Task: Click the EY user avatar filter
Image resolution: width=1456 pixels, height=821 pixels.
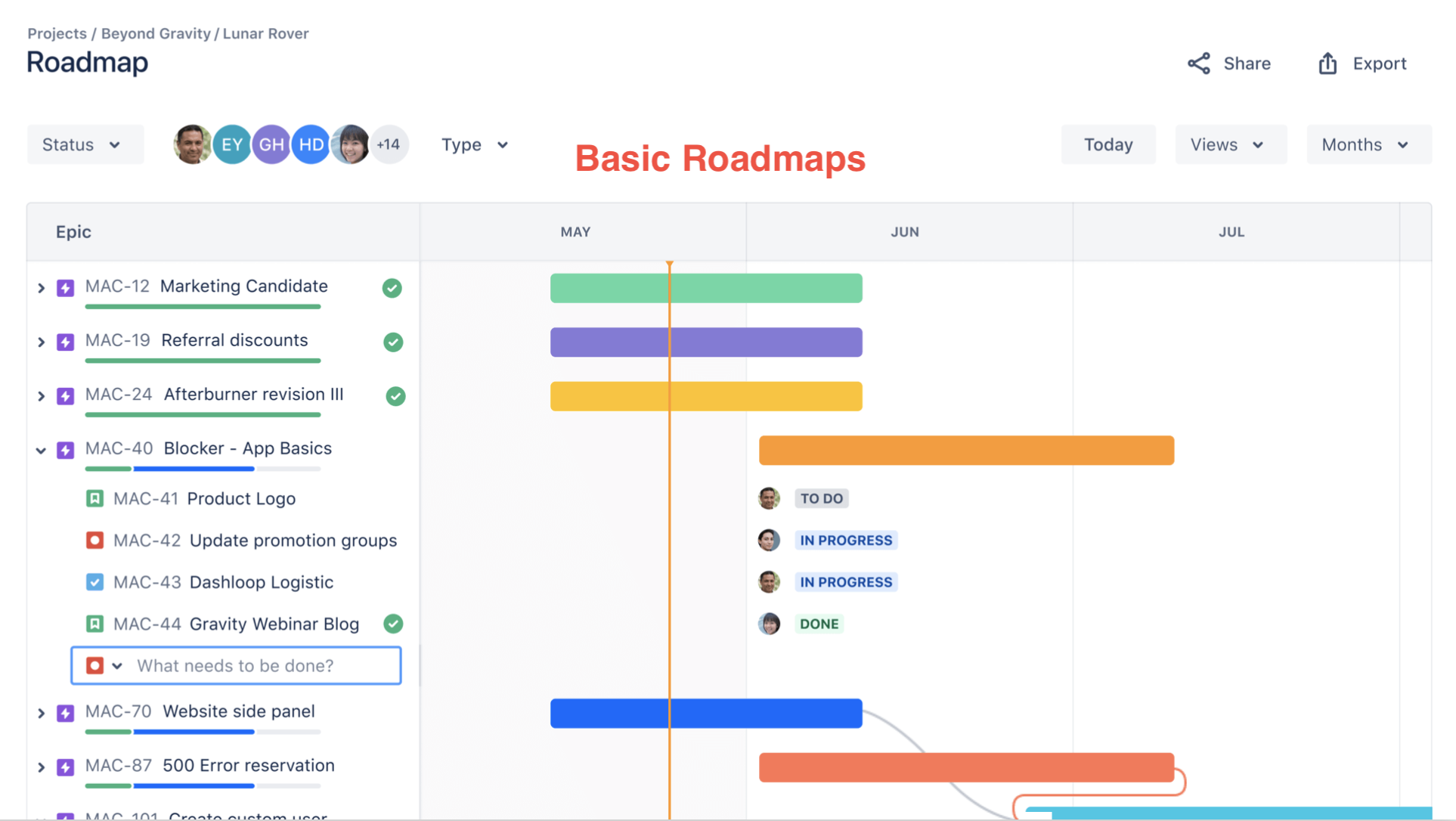Action: point(232,144)
